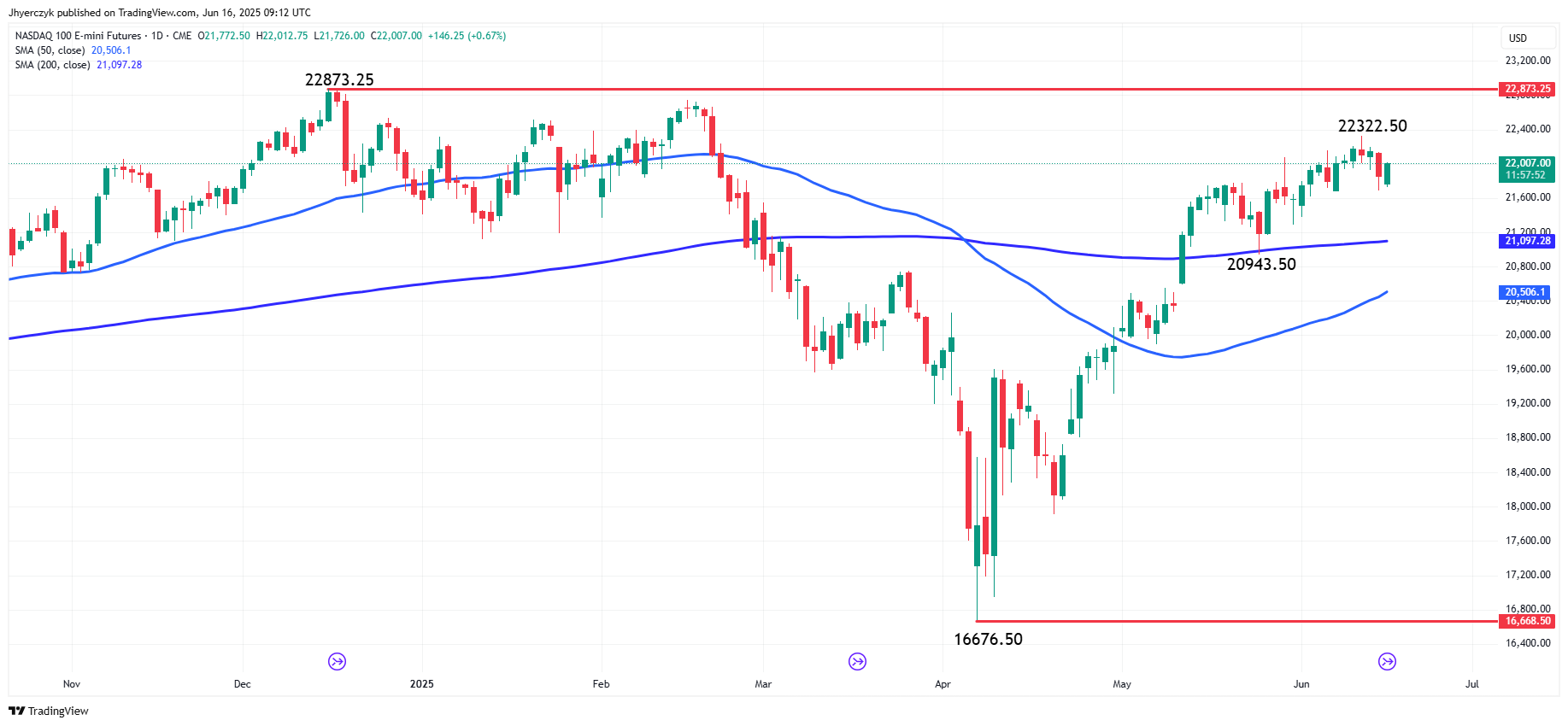Click the blue 21,097.28 SMA price label

click(x=1527, y=241)
